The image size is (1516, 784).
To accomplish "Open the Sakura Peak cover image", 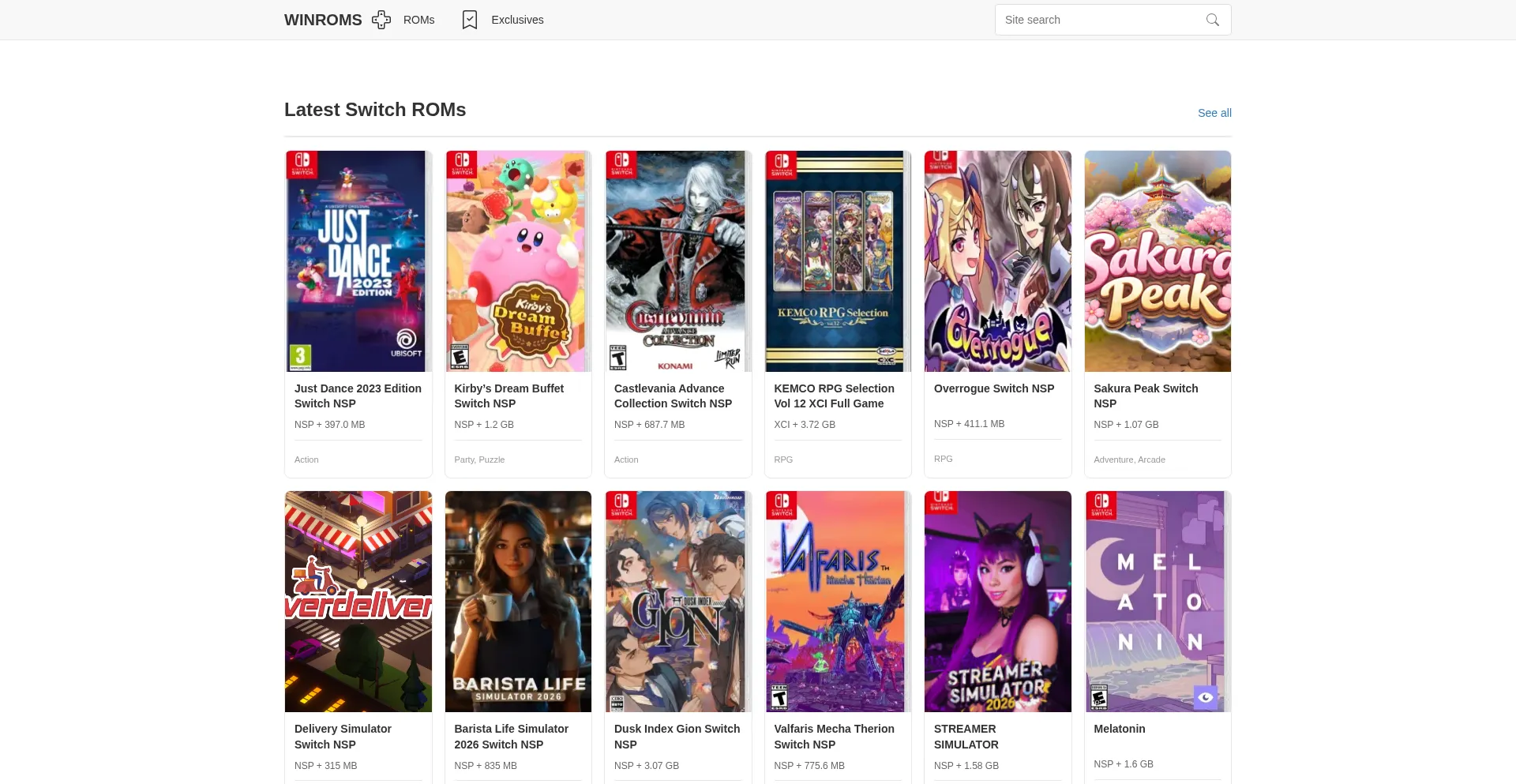I will click(x=1158, y=261).
